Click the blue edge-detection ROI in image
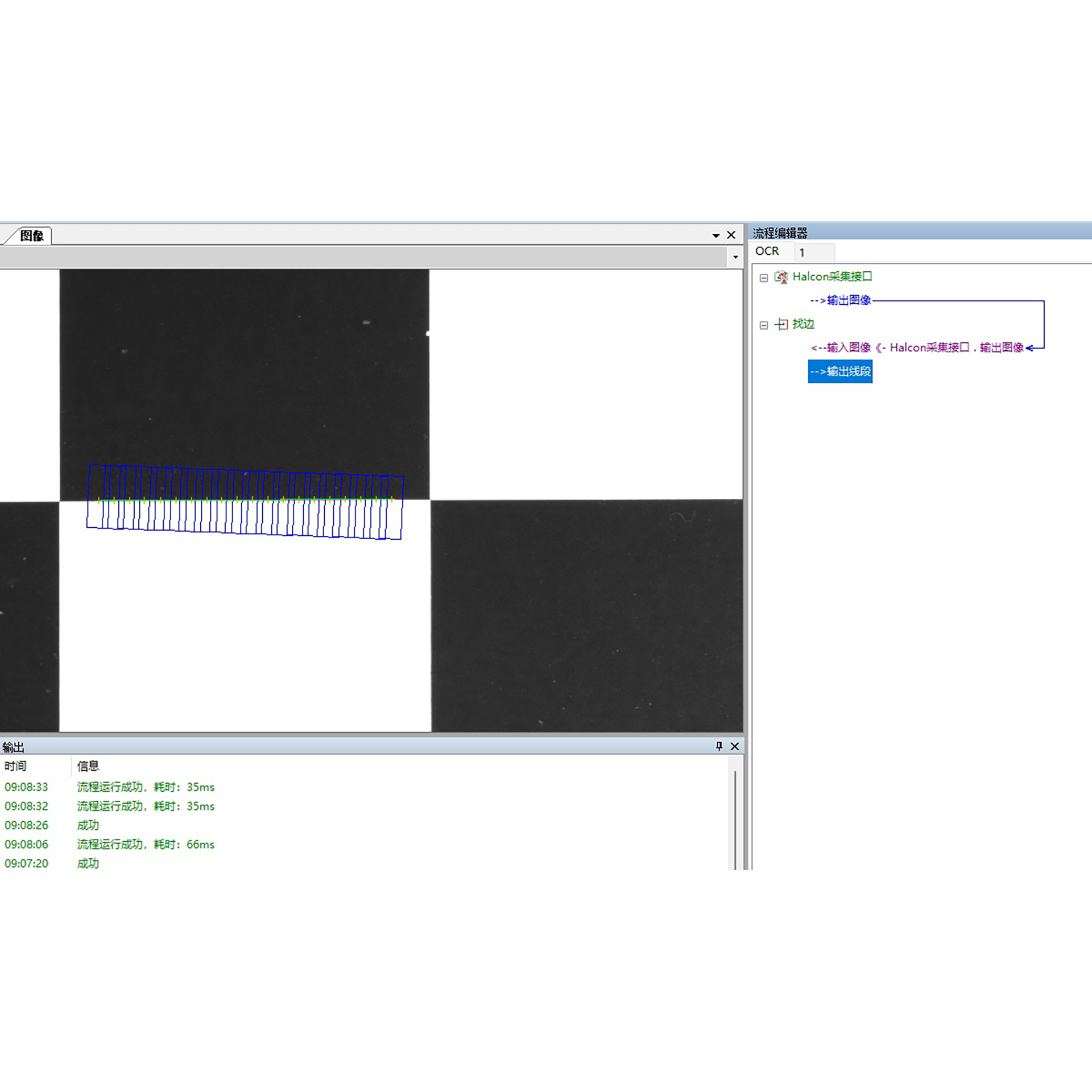 pyautogui.click(x=245, y=502)
